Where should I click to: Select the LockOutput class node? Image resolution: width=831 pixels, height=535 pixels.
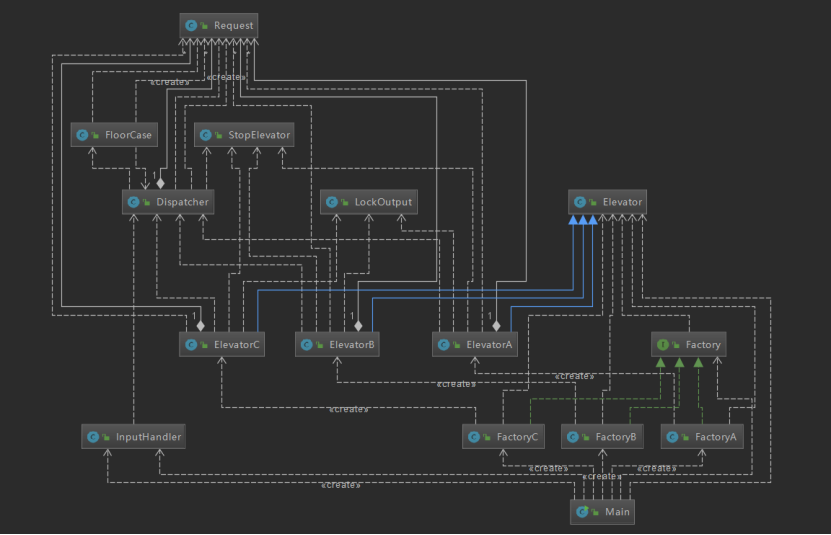click(x=369, y=202)
